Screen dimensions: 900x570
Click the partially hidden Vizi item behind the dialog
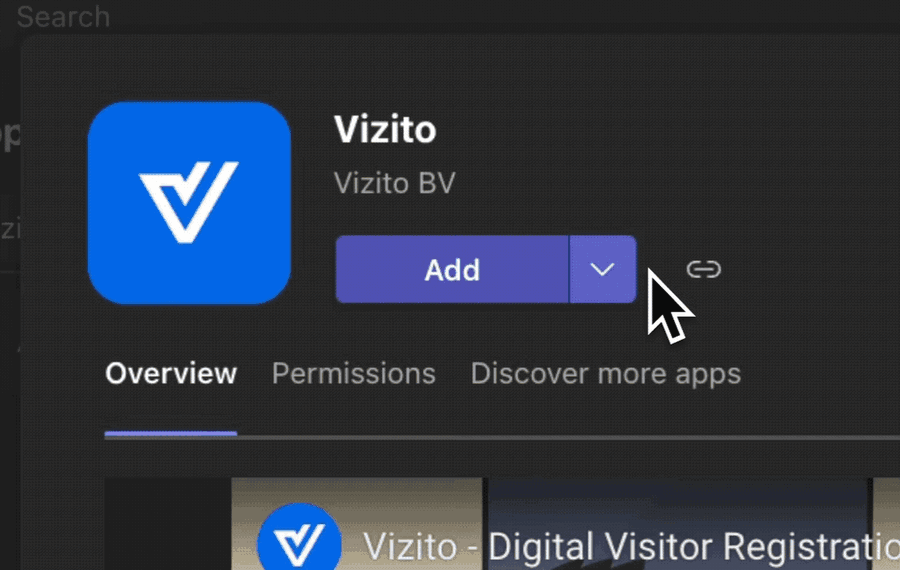tap(9, 229)
